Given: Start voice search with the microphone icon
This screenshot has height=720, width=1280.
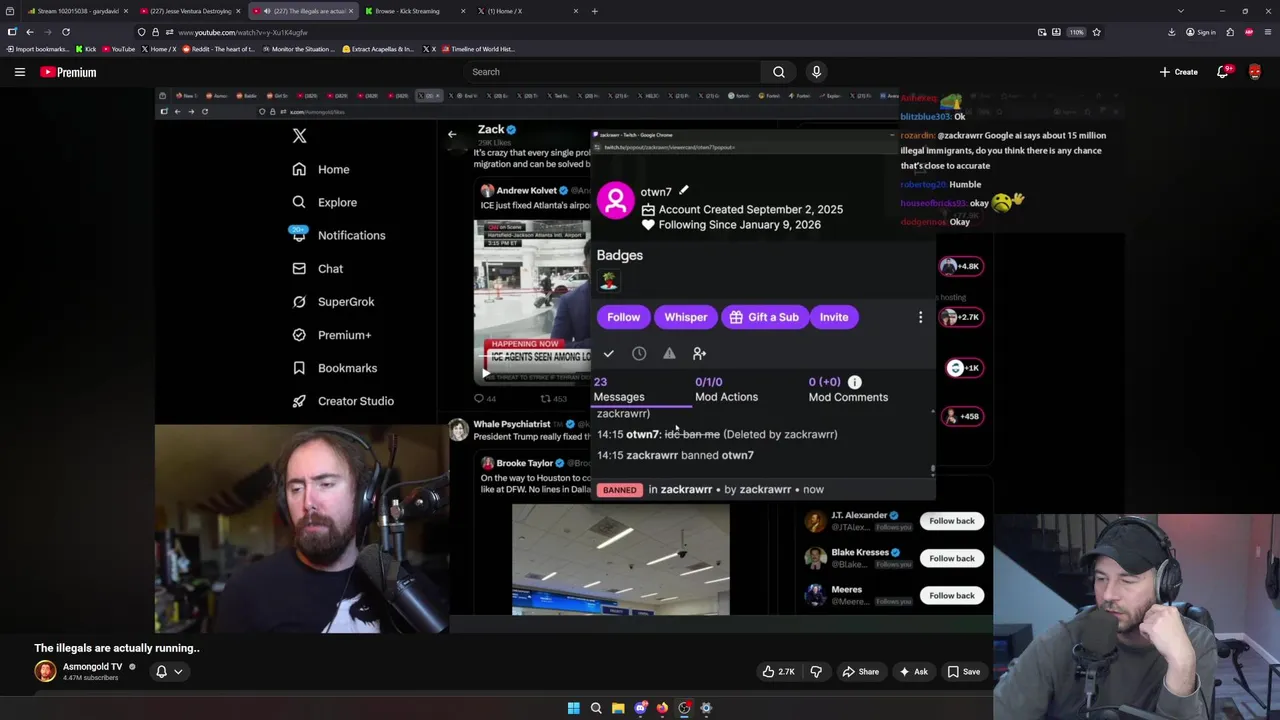Looking at the screenshot, I should tap(816, 72).
